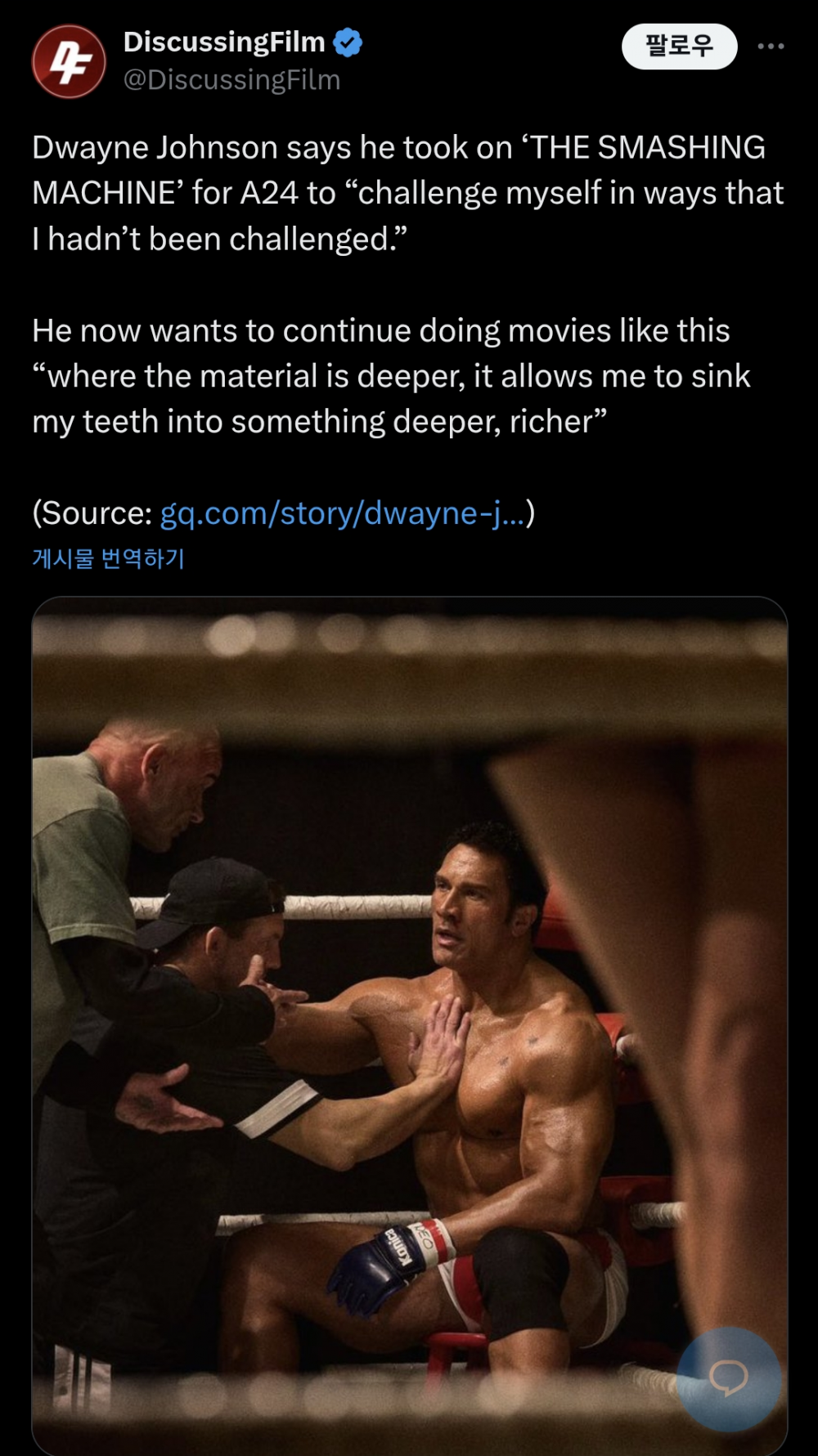
Task: Open the three-dot more options menu
Action: point(771,47)
